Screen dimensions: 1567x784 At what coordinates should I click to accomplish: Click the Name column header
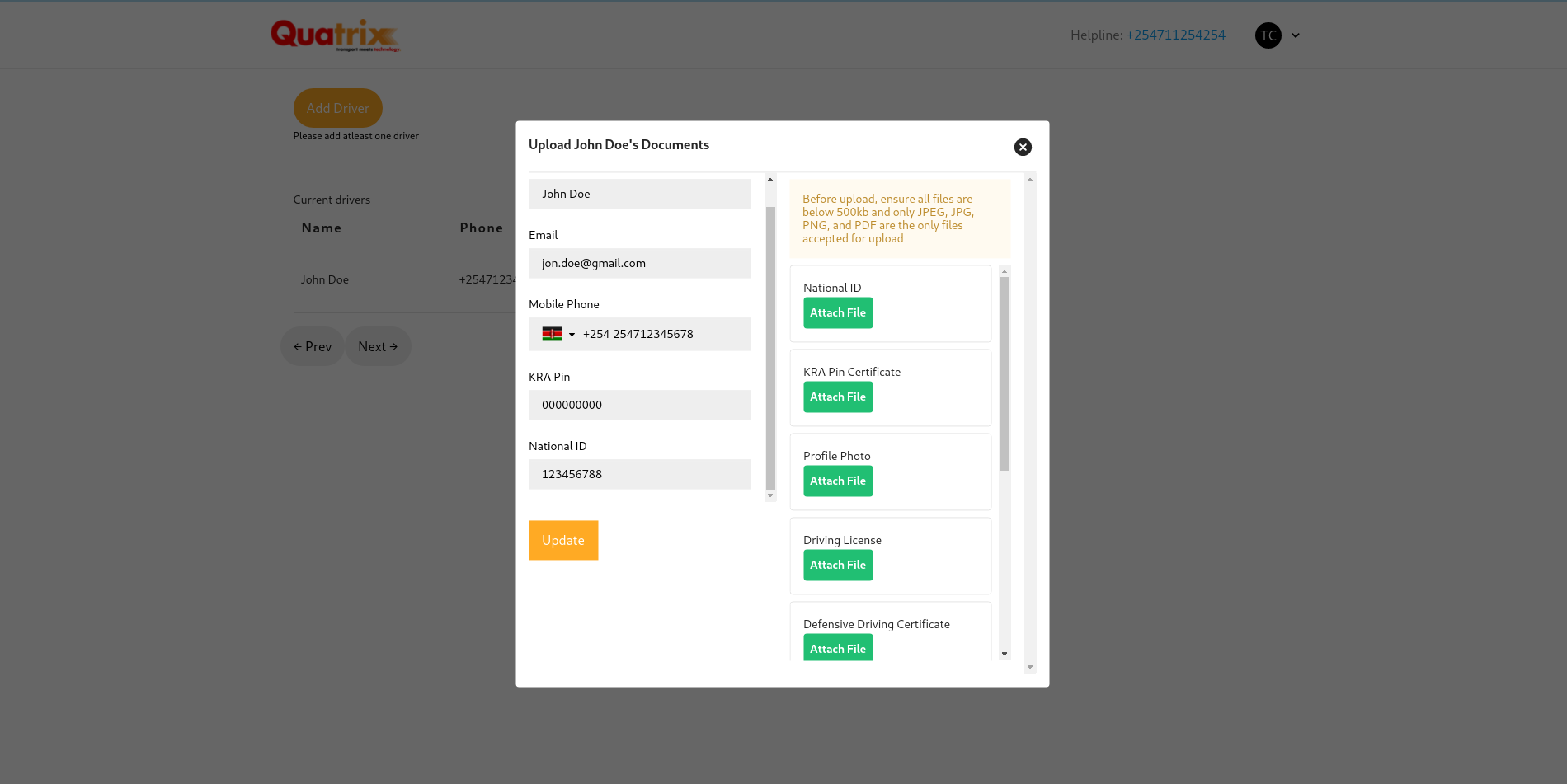pyautogui.click(x=322, y=228)
